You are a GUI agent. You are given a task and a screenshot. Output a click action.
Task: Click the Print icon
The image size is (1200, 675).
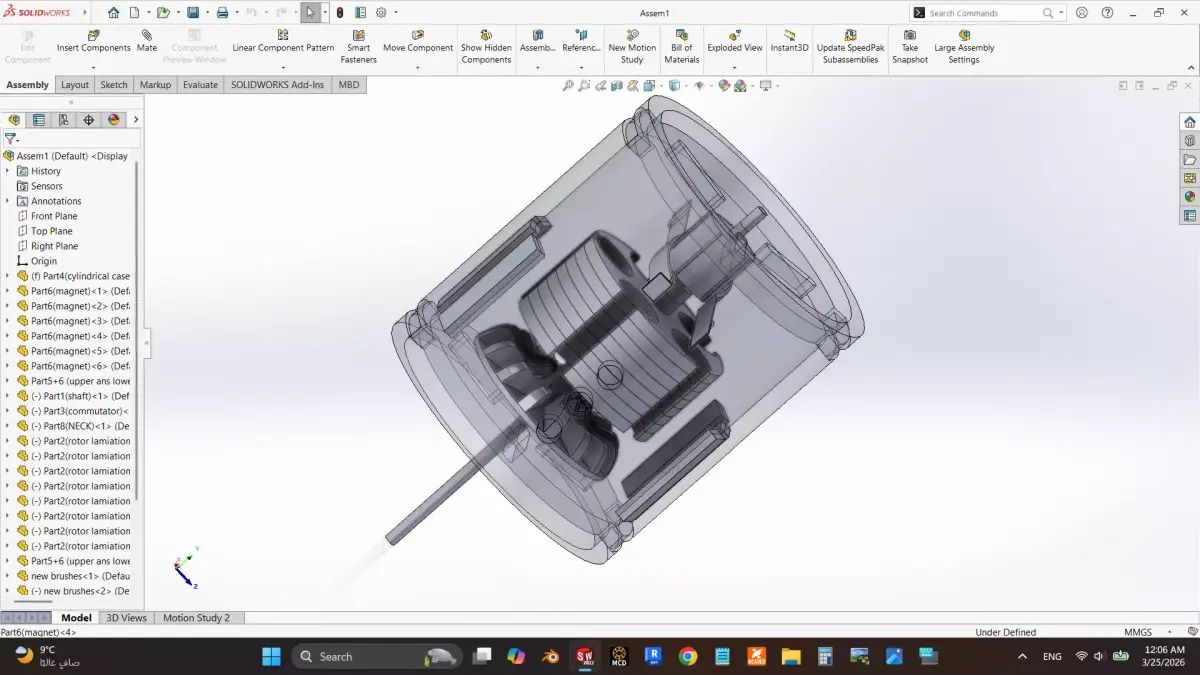click(x=222, y=13)
